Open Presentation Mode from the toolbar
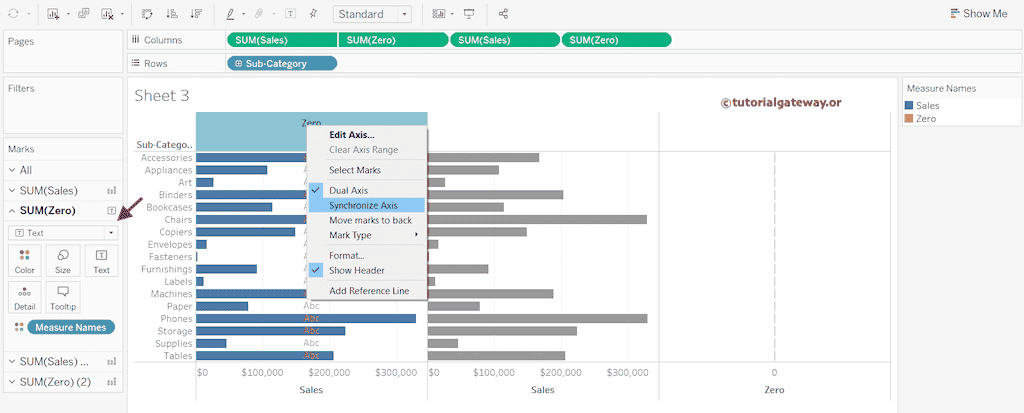 point(468,14)
